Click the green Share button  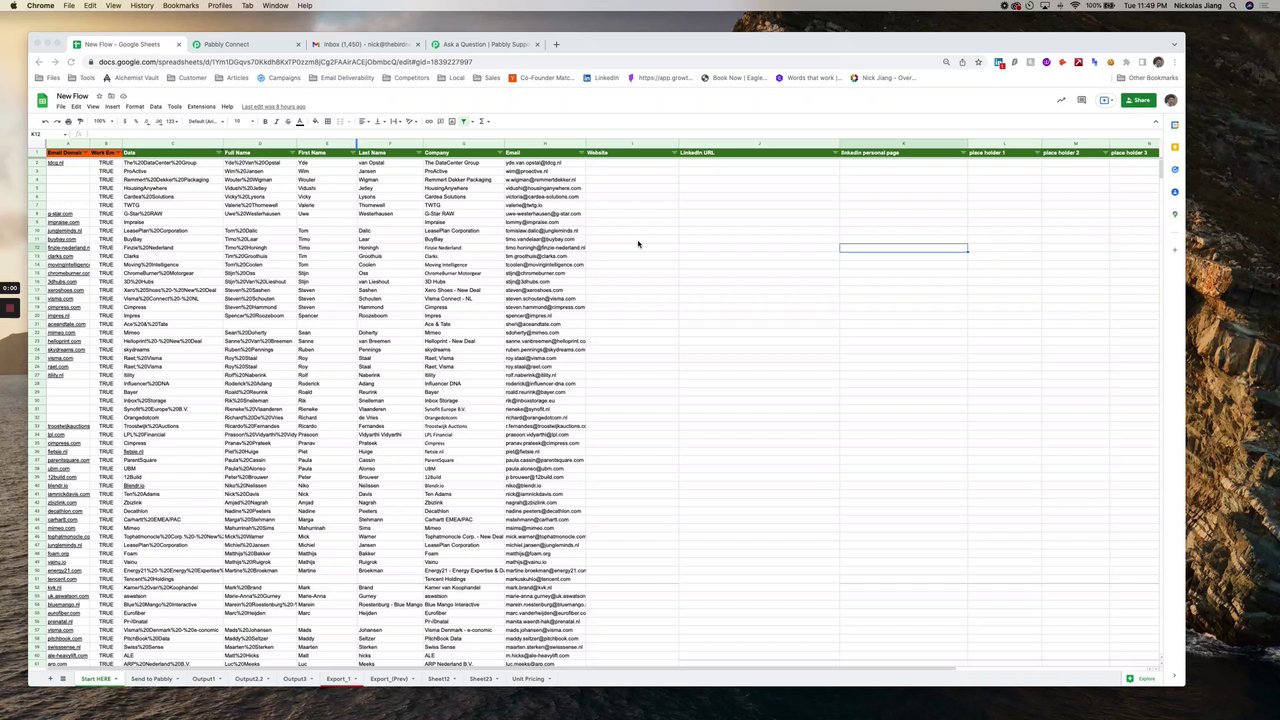(1137, 100)
